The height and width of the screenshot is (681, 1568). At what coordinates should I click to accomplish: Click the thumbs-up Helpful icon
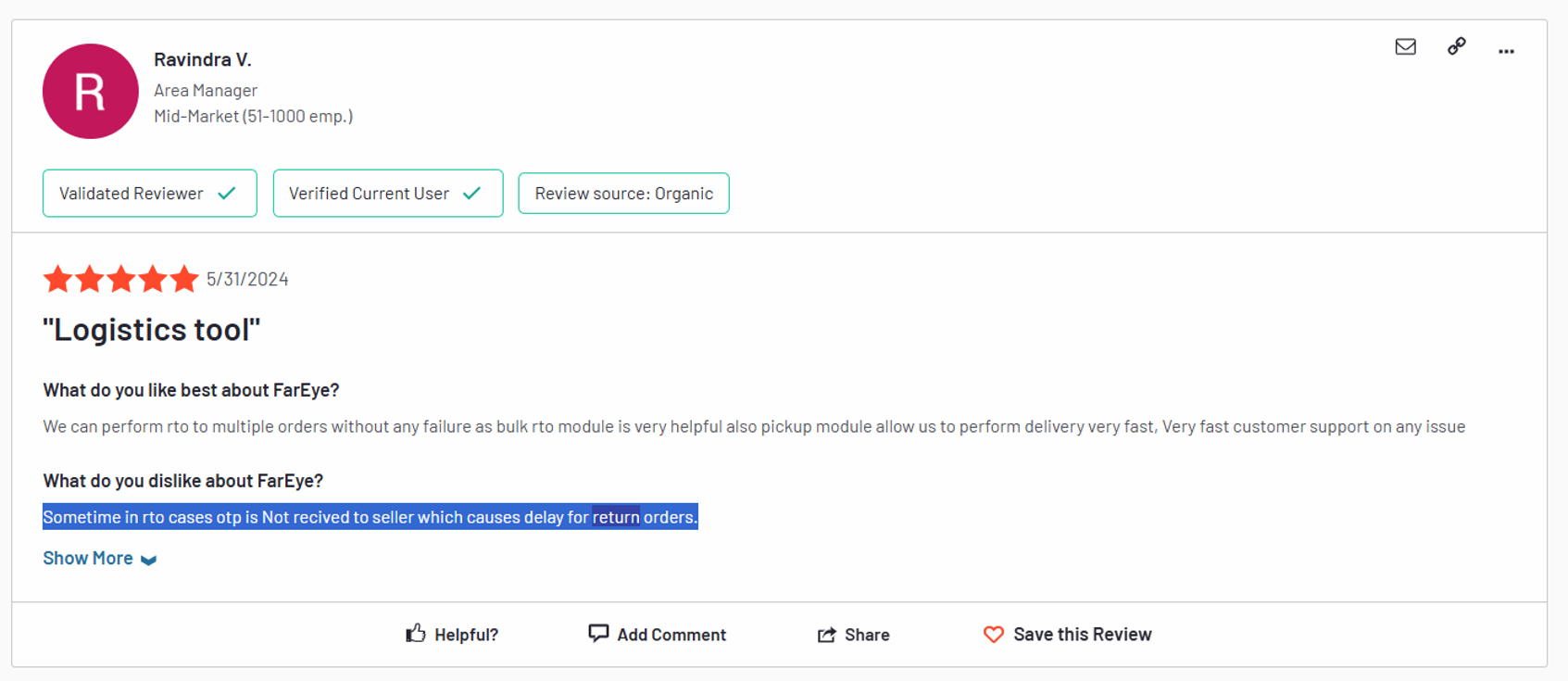coord(416,633)
